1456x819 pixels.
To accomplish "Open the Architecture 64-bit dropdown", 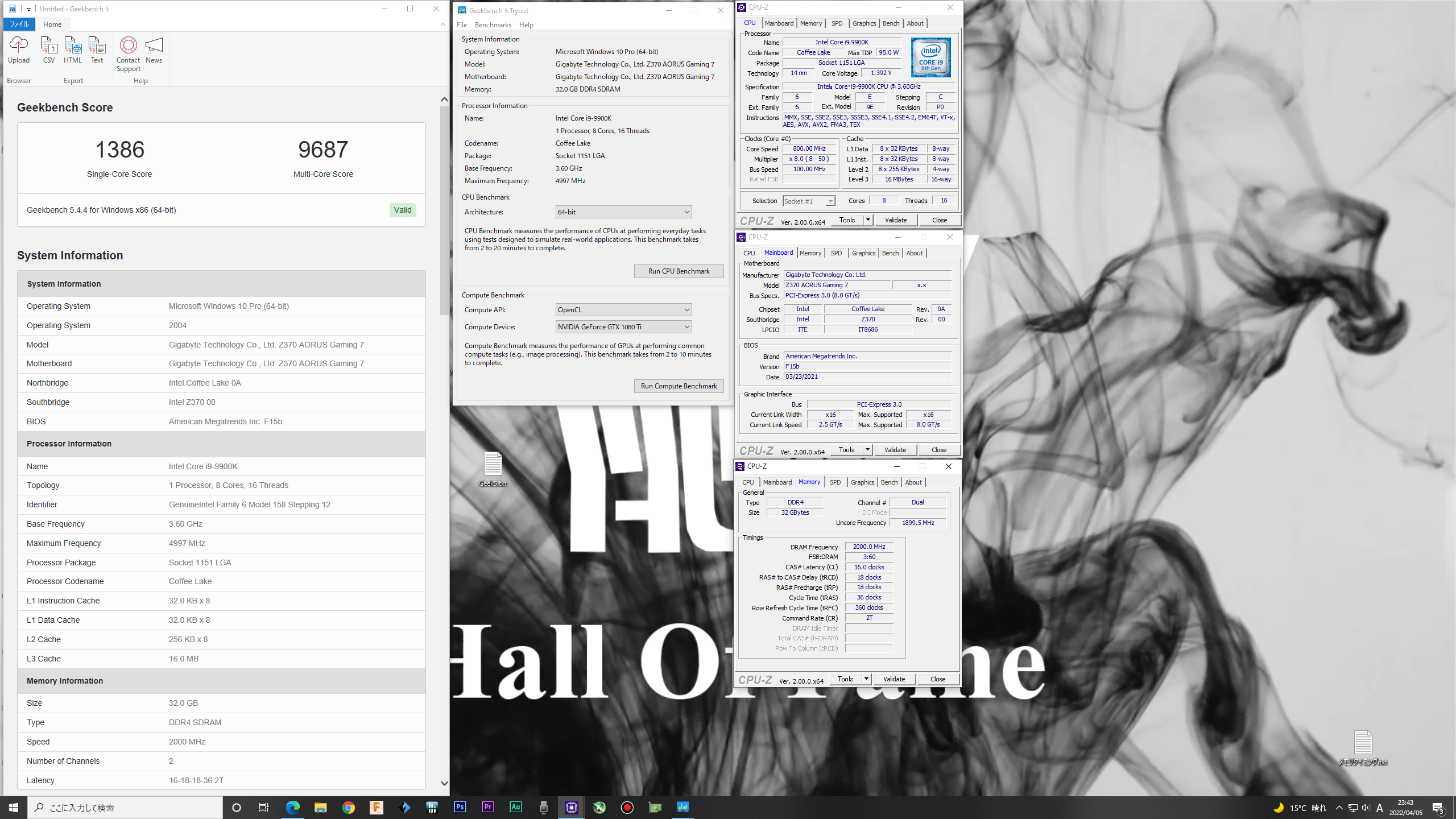I will coord(623,212).
